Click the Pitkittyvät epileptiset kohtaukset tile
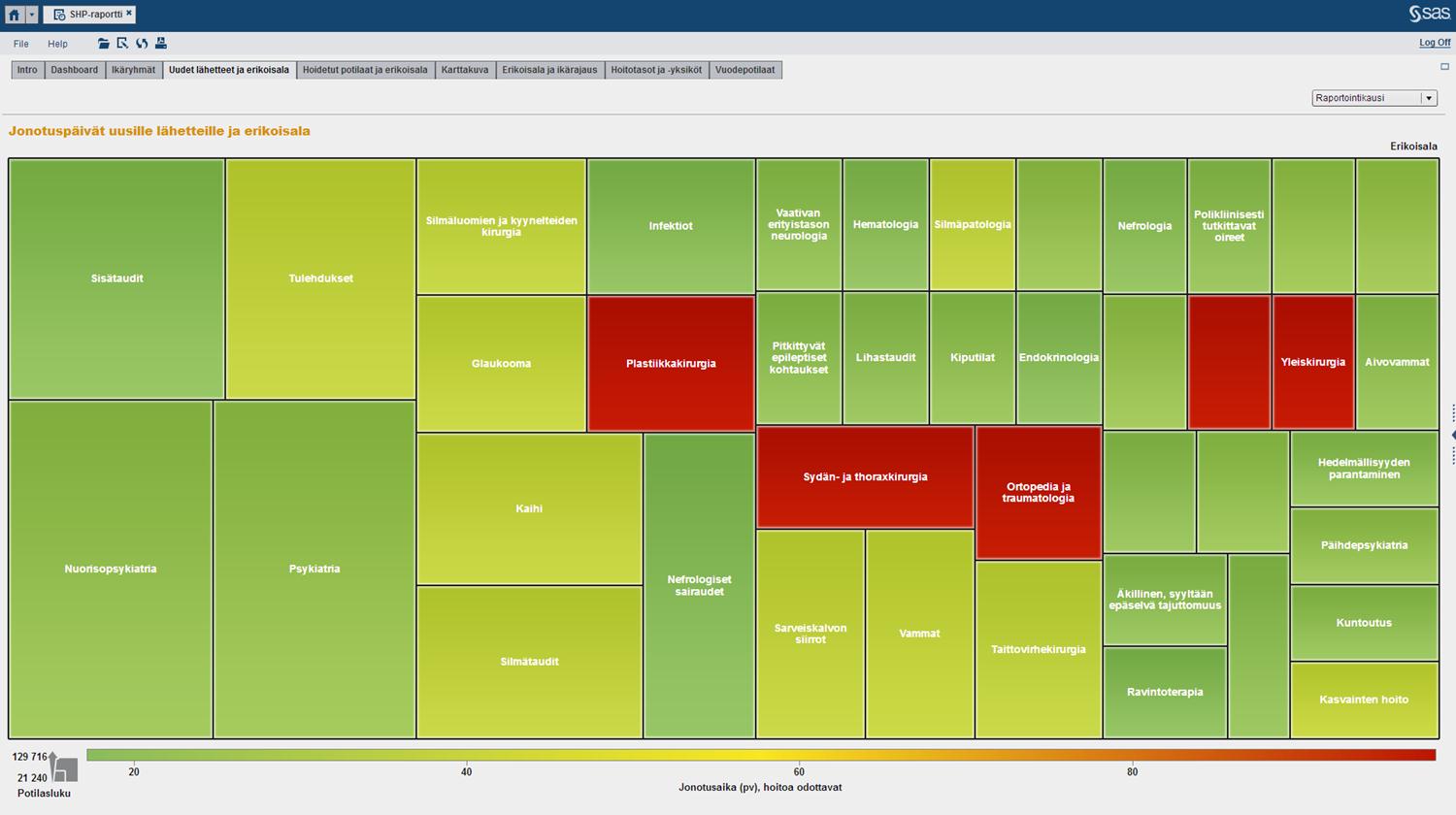The image size is (1456, 815). (x=799, y=358)
